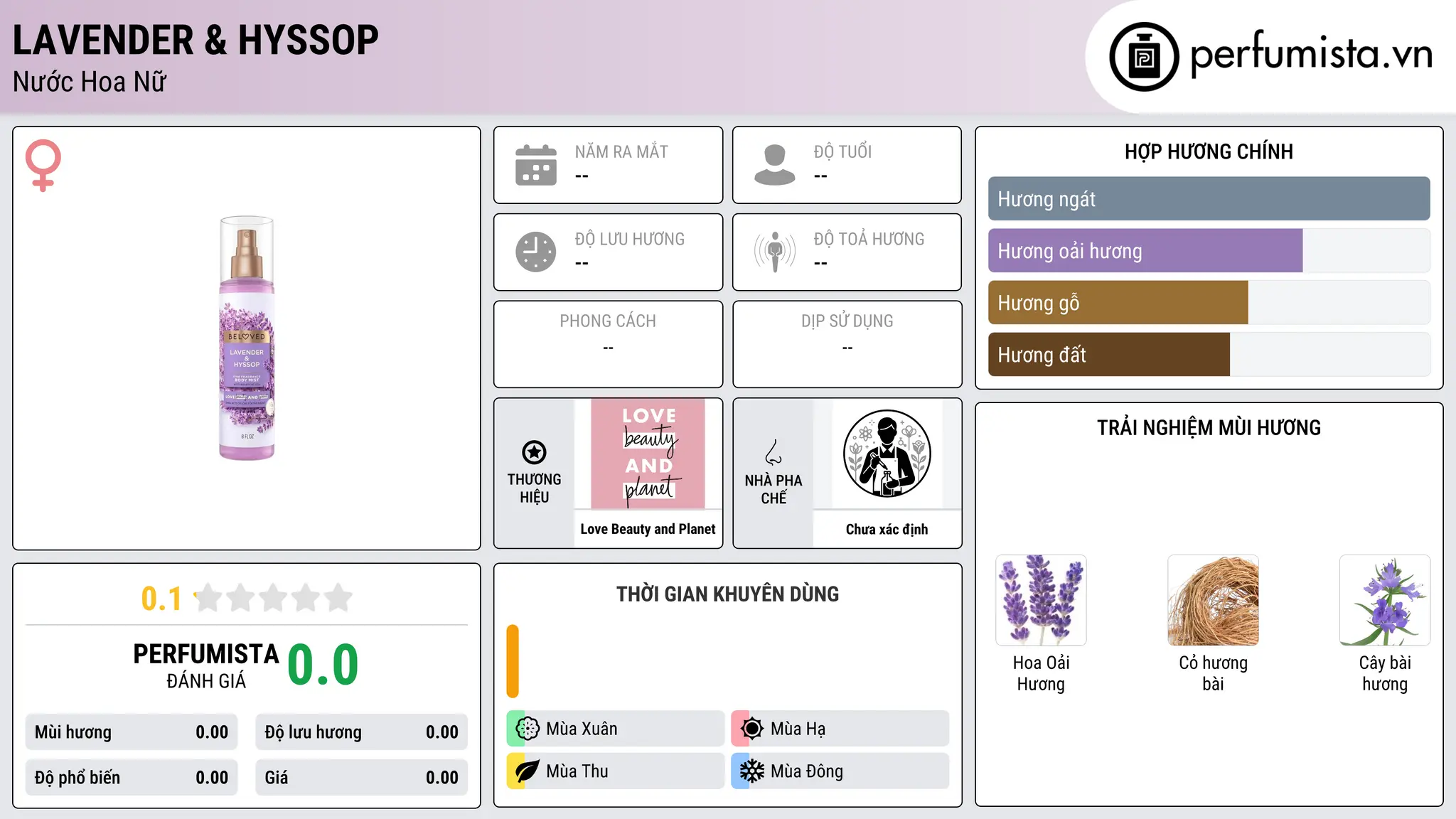Click the Hương ngát accord bar
This screenshot has height=819, width=1456.
(1209, 199)
